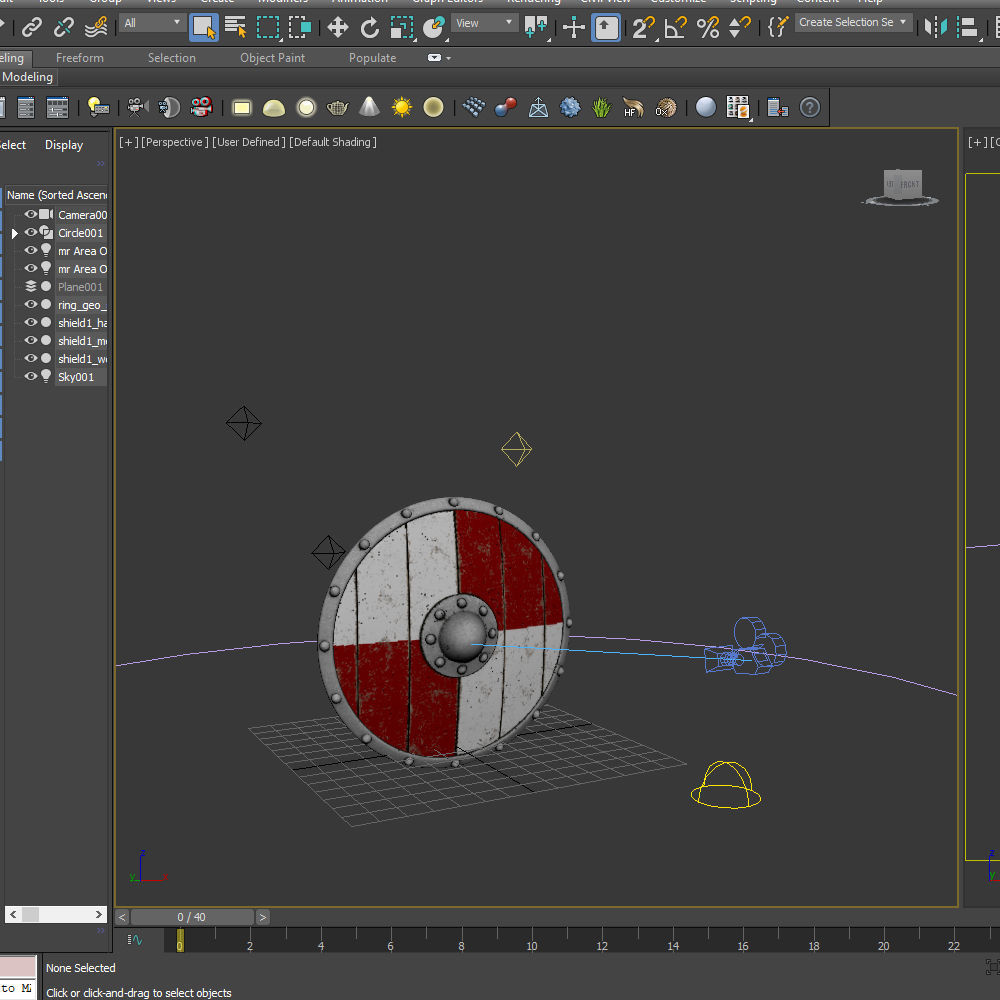Pick the Select and Scale tool
The image size is (1000, 1000).
[x=402, y=27]
